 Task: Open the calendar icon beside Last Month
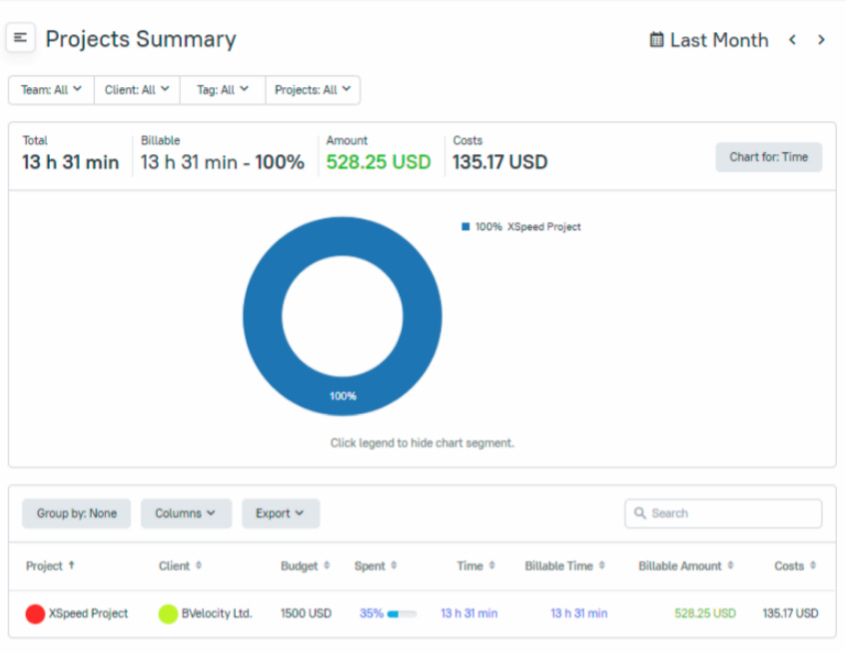pyautogui.click(x=656, y=40)
